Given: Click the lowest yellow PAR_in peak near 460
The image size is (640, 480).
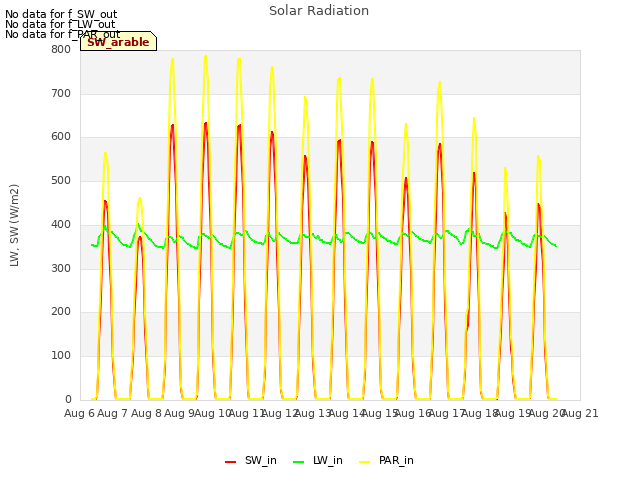Looking at the screenshot, I should 140,198.
